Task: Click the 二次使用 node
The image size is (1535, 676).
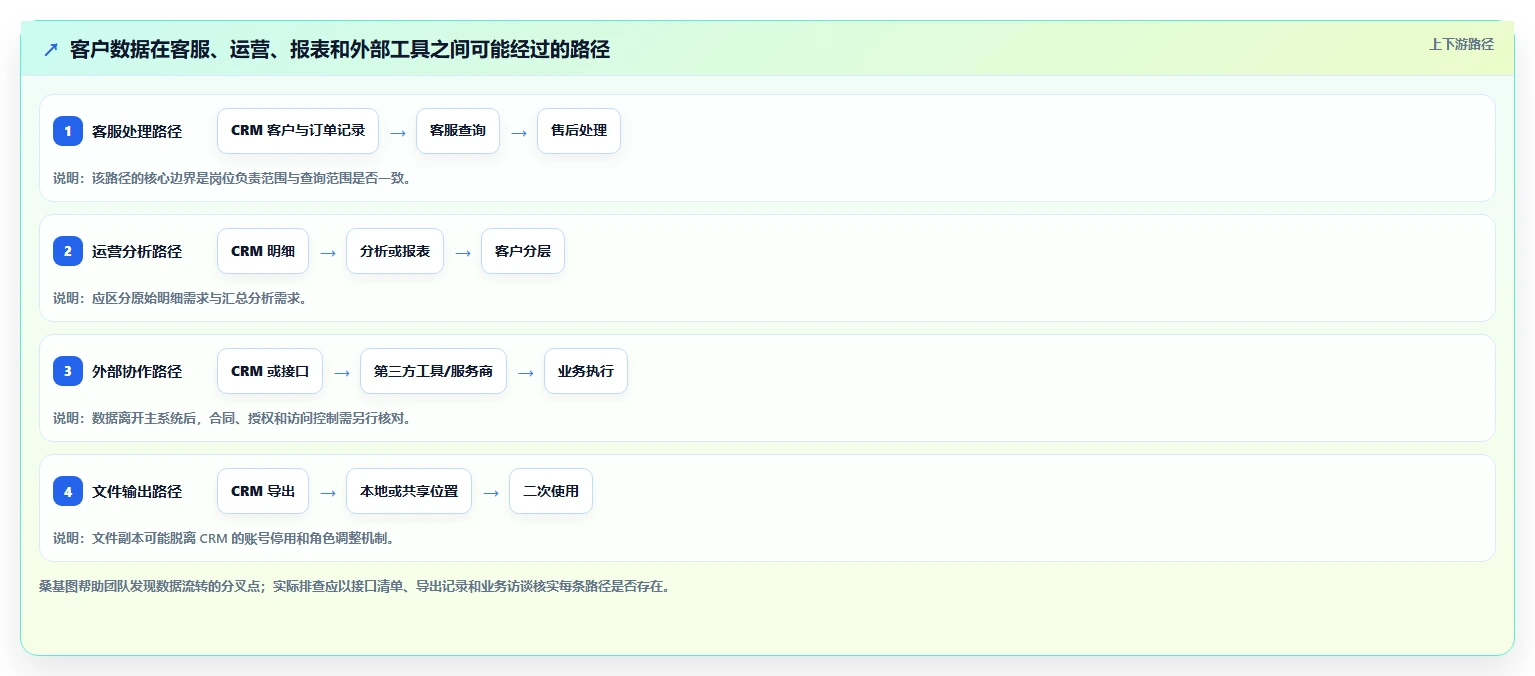Action: pyautogui.click(x=551, y=491)
